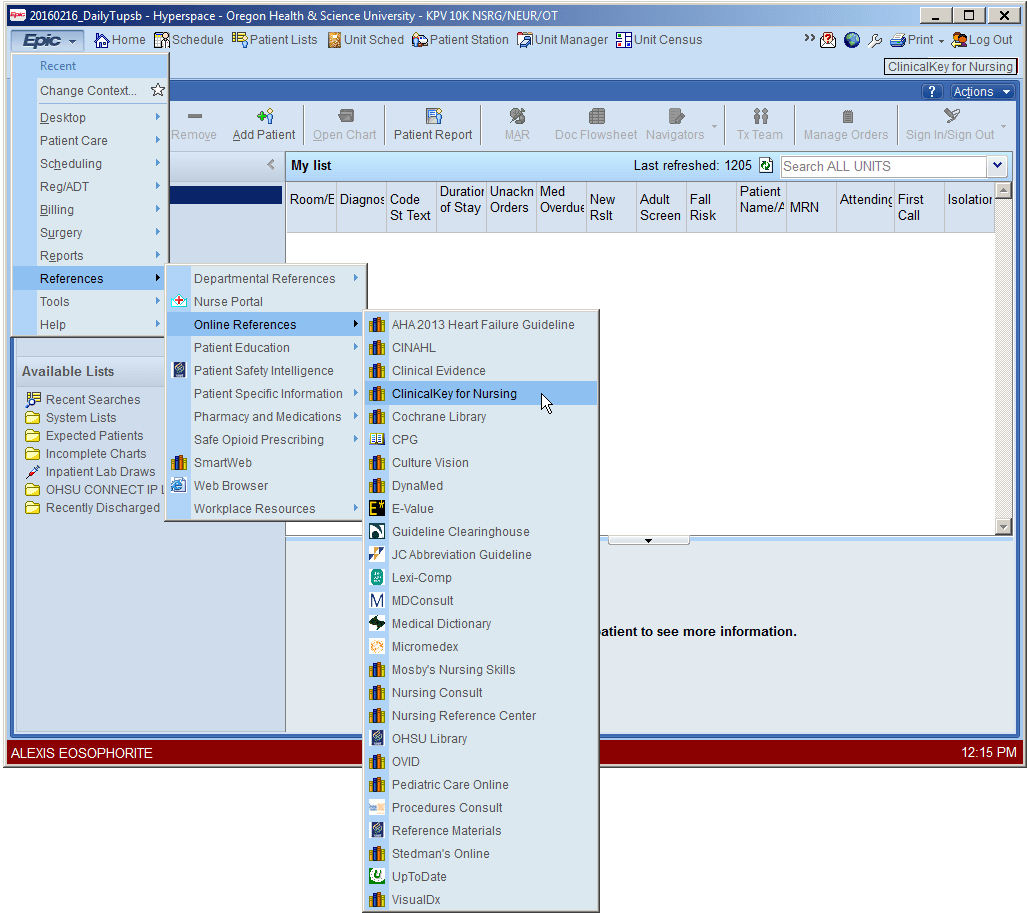Open VisualDx reference

(x=481, y=900)
